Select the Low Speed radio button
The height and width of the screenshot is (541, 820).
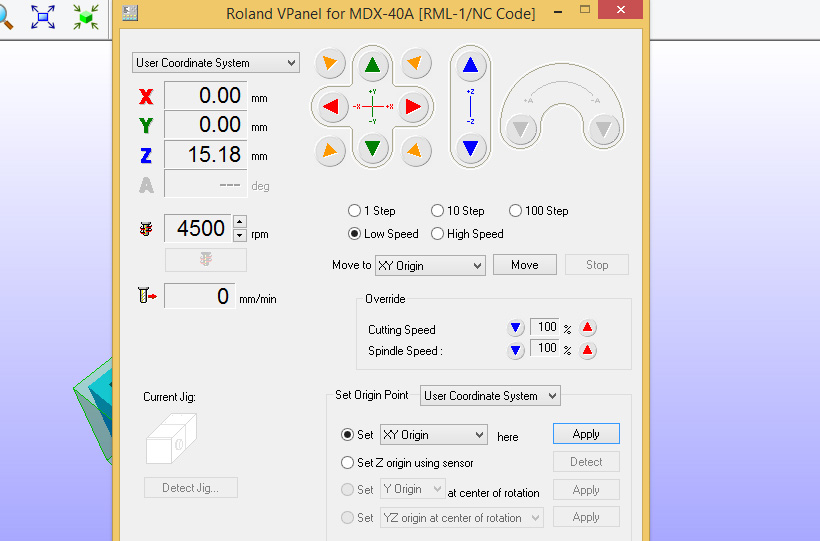[x=354, y=234]
